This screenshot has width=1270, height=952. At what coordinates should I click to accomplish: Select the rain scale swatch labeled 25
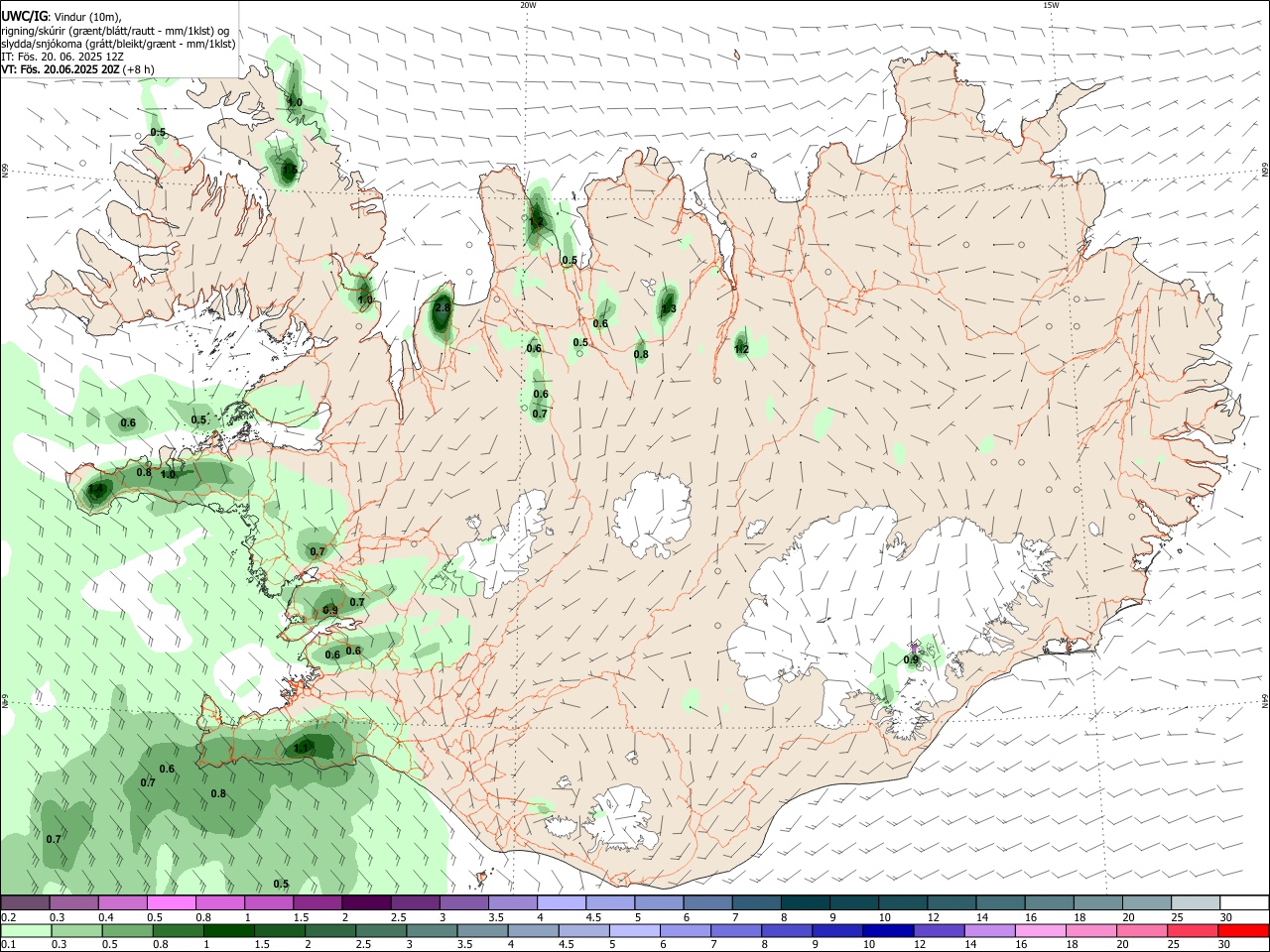(1192, 930)
